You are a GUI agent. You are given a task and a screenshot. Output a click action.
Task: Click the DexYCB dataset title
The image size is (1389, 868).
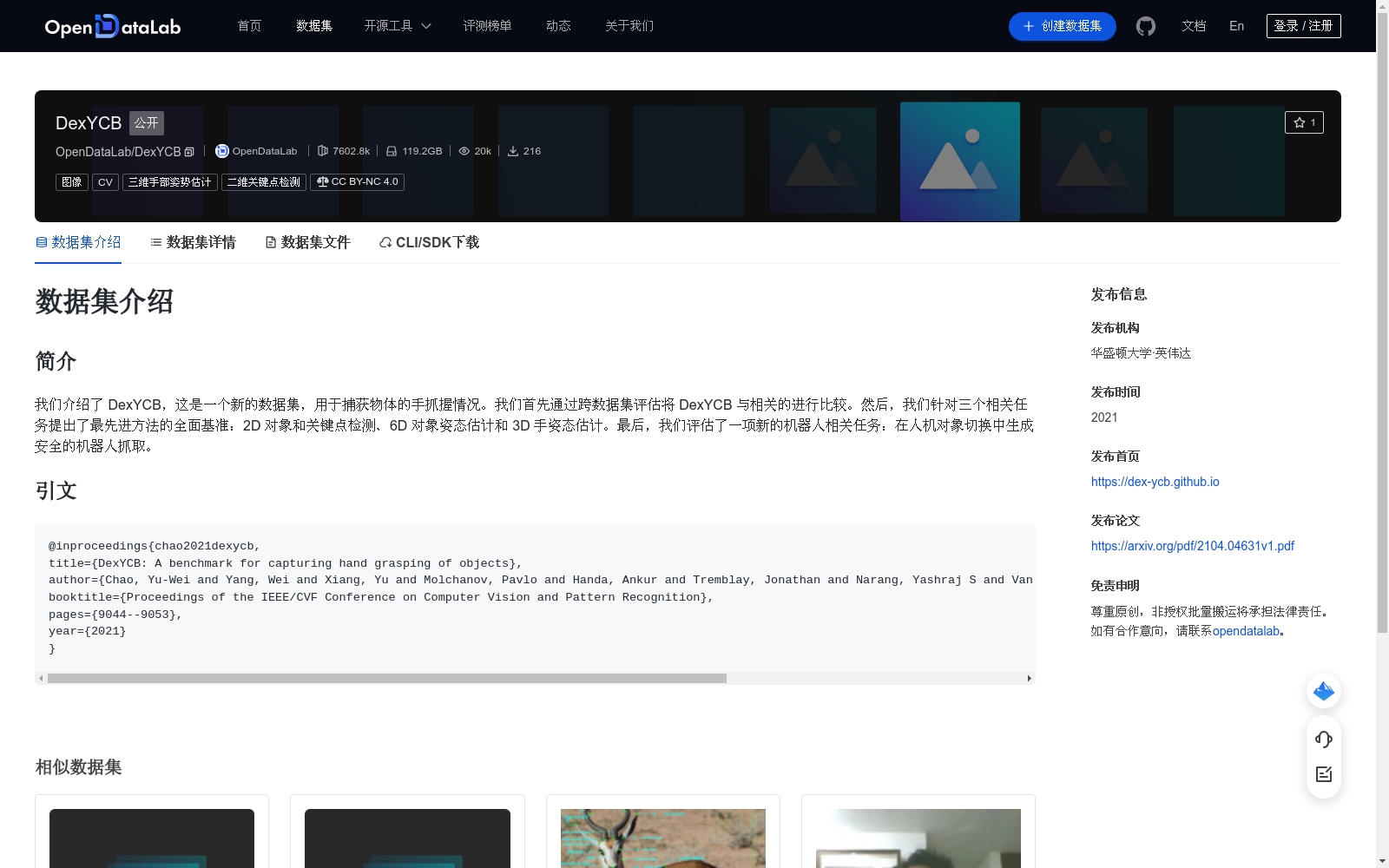tap(89, 123)
